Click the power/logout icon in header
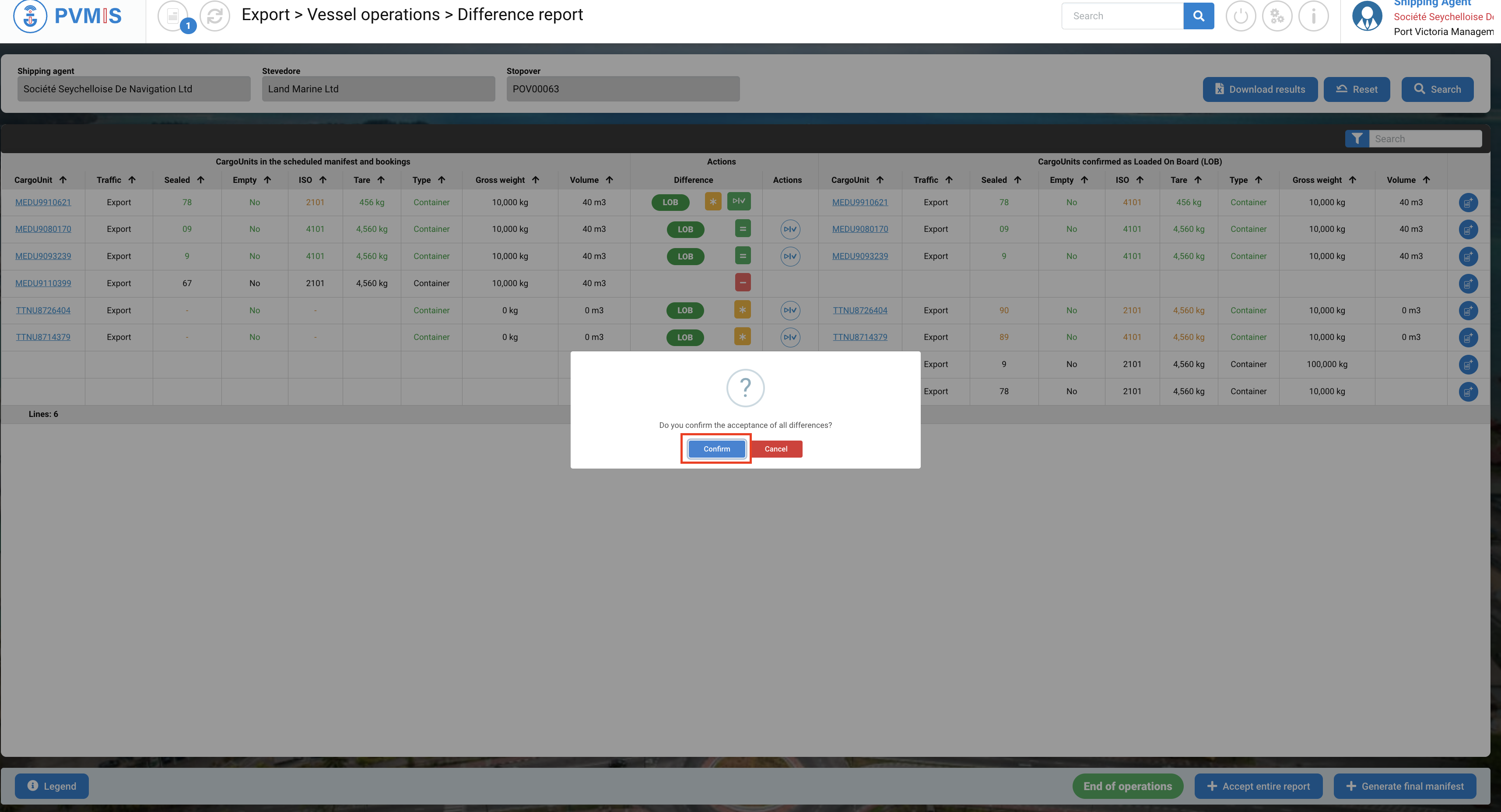Viewport: 1501px width, 812px height. (x=1241, y=16)
